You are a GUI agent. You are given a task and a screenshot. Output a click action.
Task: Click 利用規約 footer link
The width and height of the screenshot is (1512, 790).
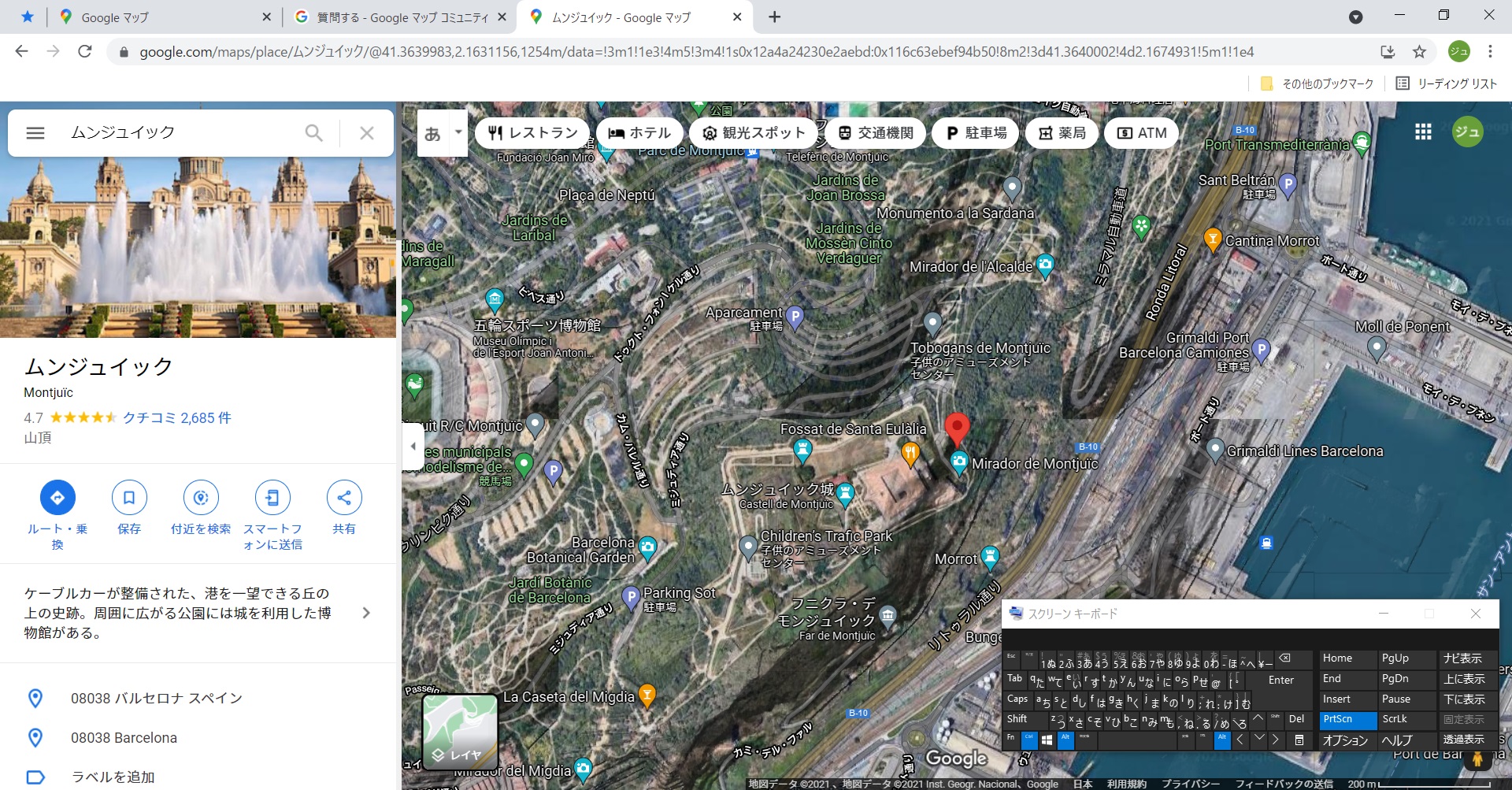[1126, 784]
